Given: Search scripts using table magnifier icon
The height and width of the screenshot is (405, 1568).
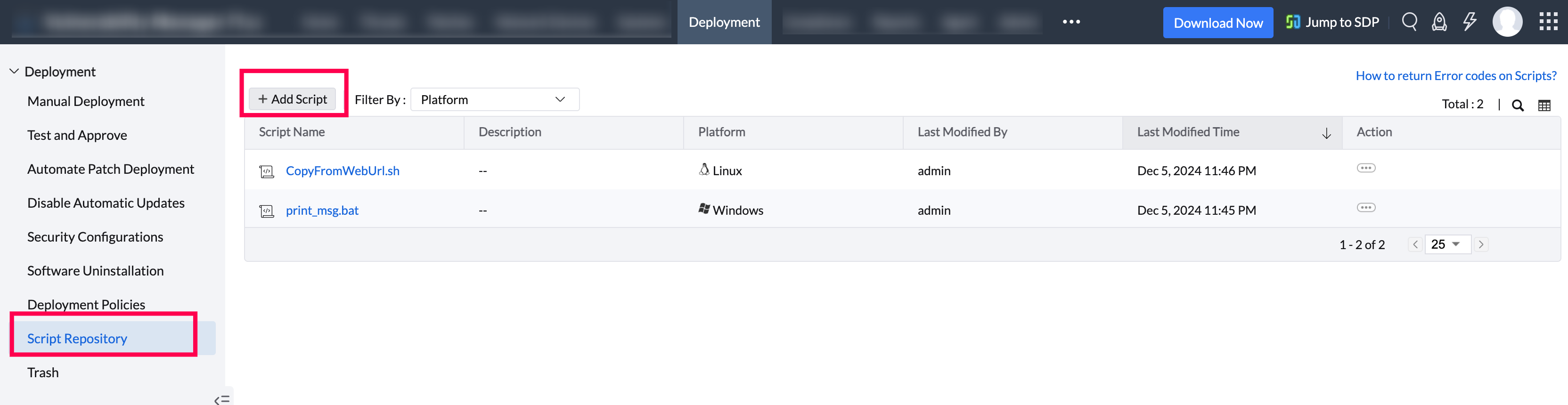Looking at the screenshot, I should pos(1518,105).
